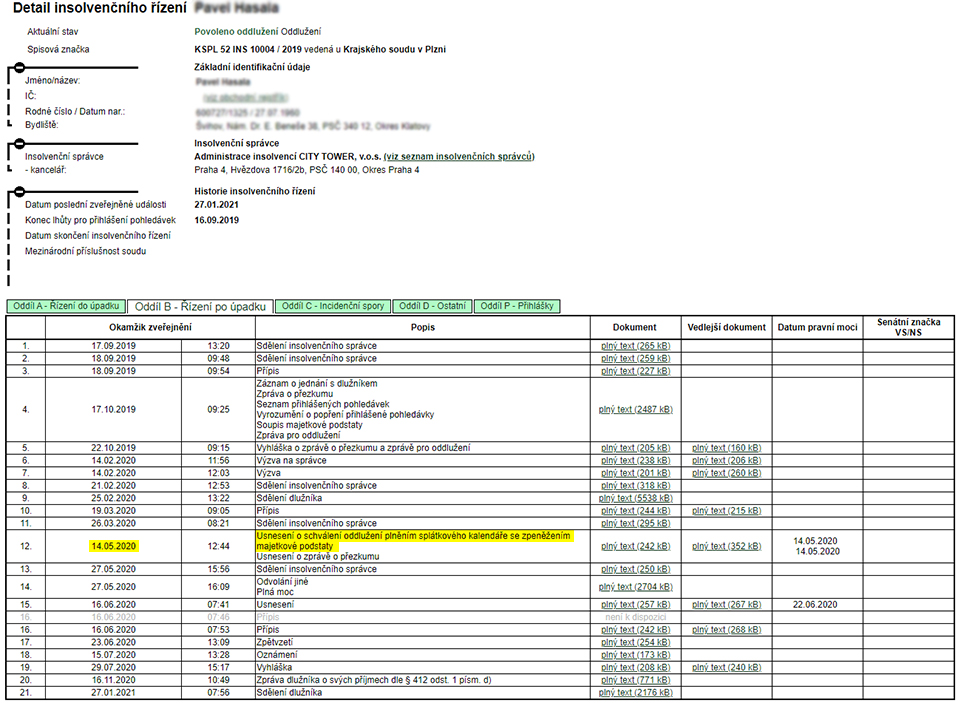Download the plný text (227 kB) Přípis document
The height and width of the screenshot is (703, 961).
tap(636, 371)
